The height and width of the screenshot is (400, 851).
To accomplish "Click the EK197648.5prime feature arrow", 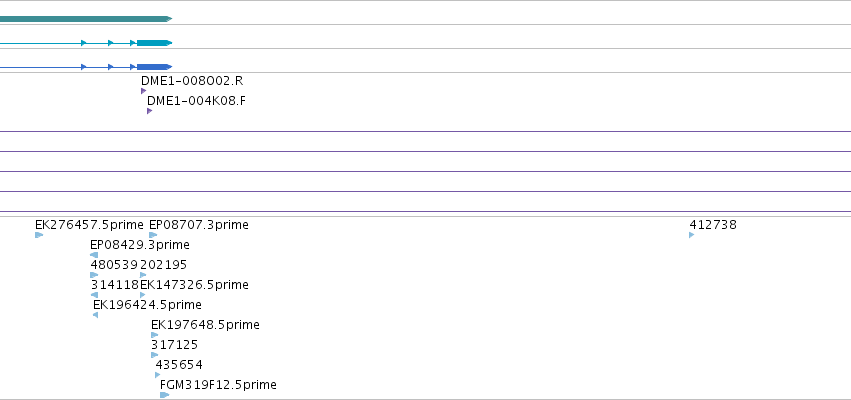I will (155, 335).
